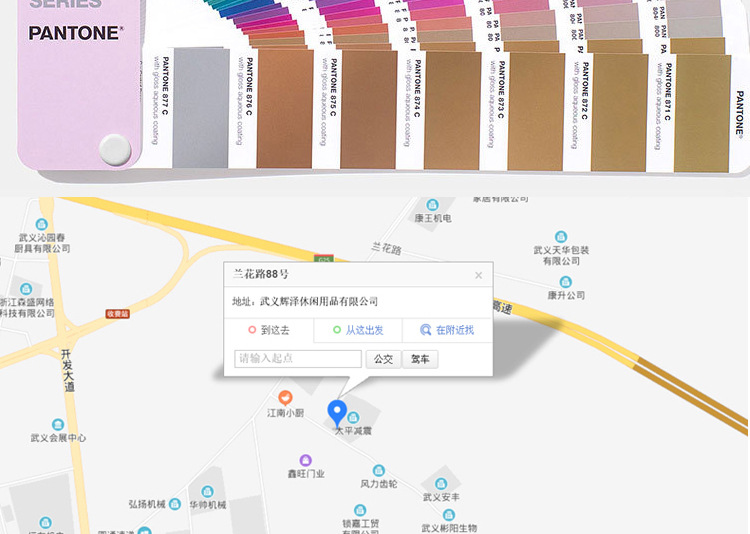Click the 浙江森盛网络科技 company icon
This screenshot has height=534, width=750.
point(26,289)
